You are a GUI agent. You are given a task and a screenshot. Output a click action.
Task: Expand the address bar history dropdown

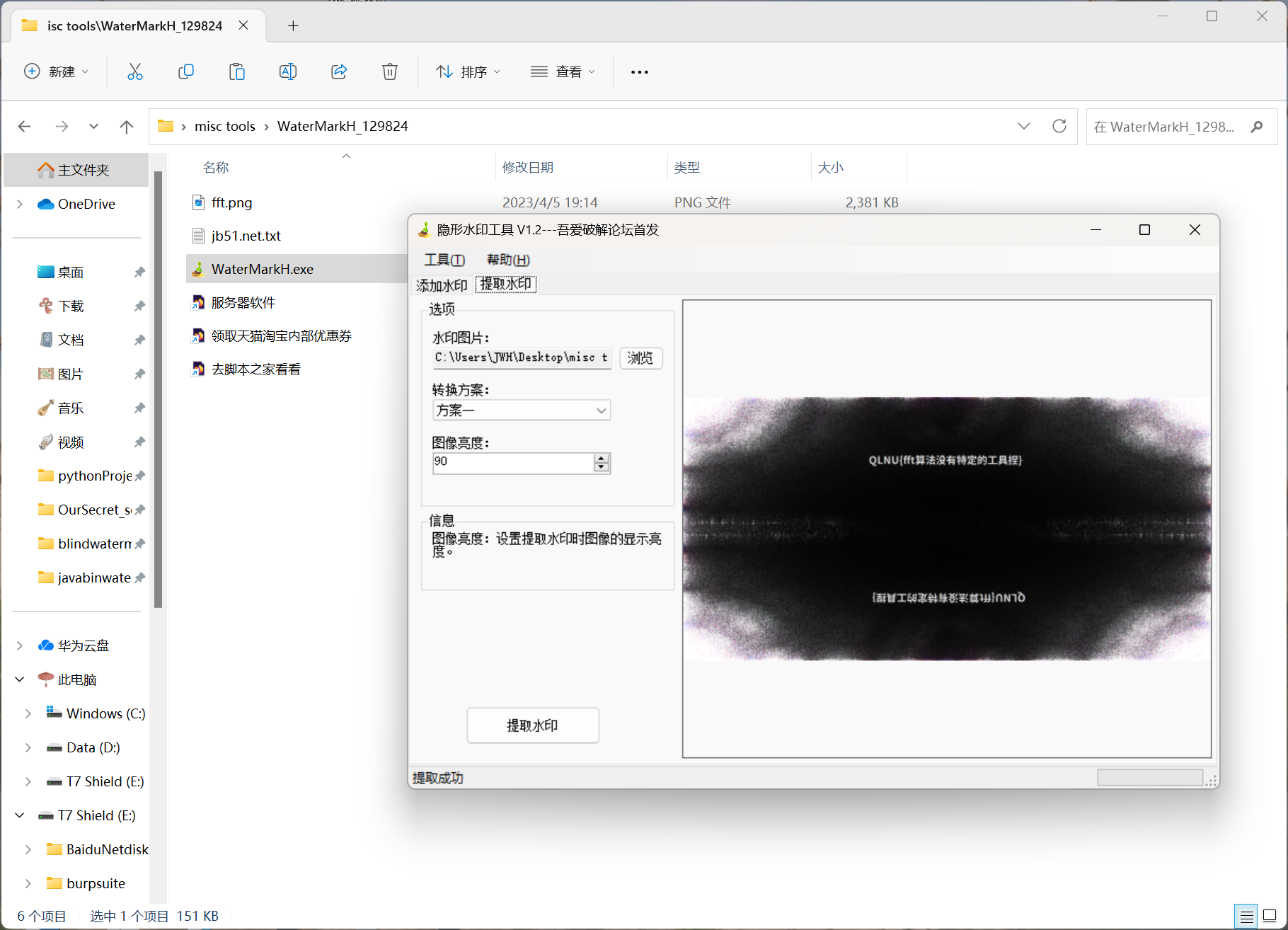pyautogui.click(x=1024, y=126)
